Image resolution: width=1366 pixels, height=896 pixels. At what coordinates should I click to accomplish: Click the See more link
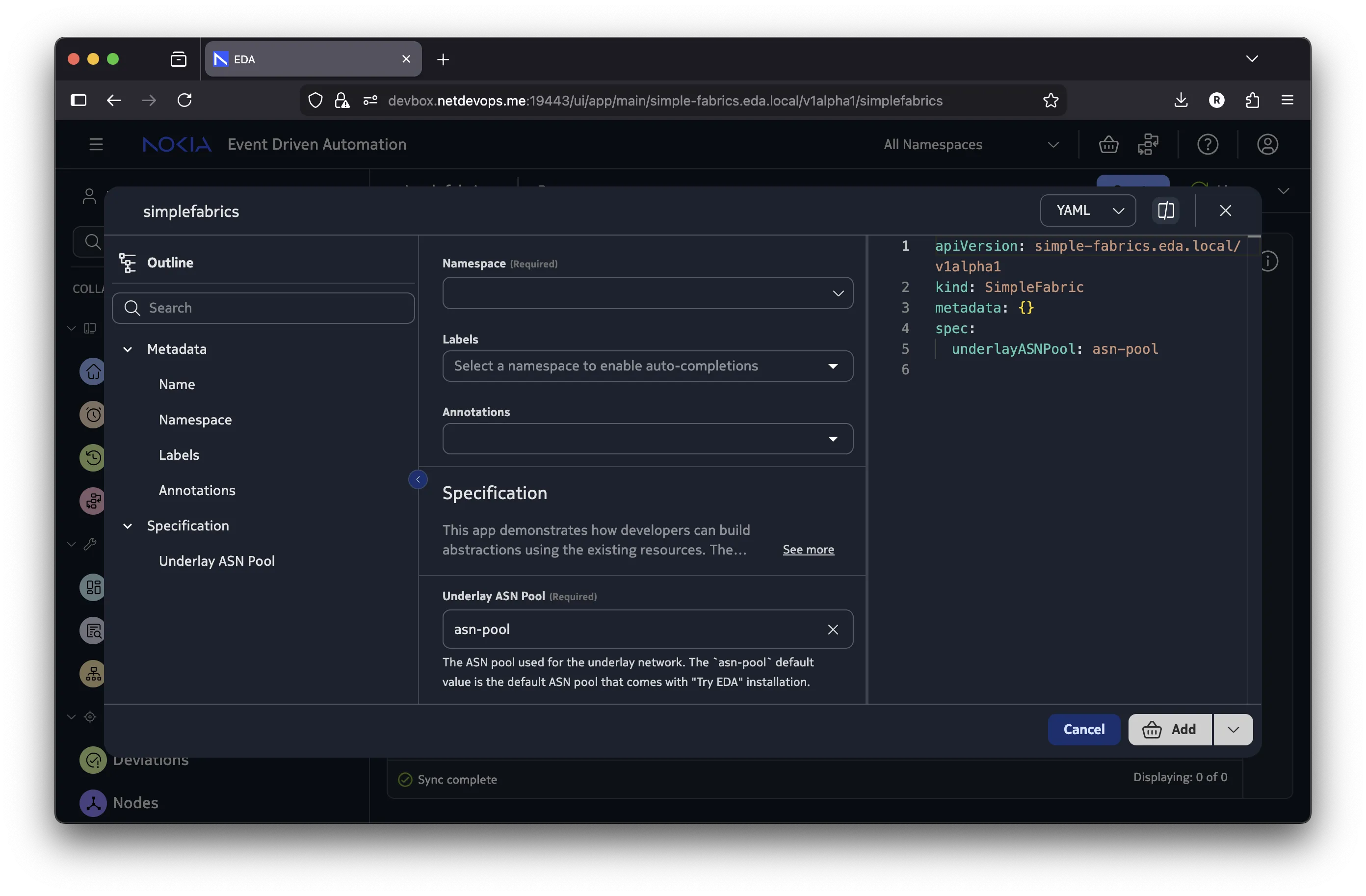click(x=808, y=550)
